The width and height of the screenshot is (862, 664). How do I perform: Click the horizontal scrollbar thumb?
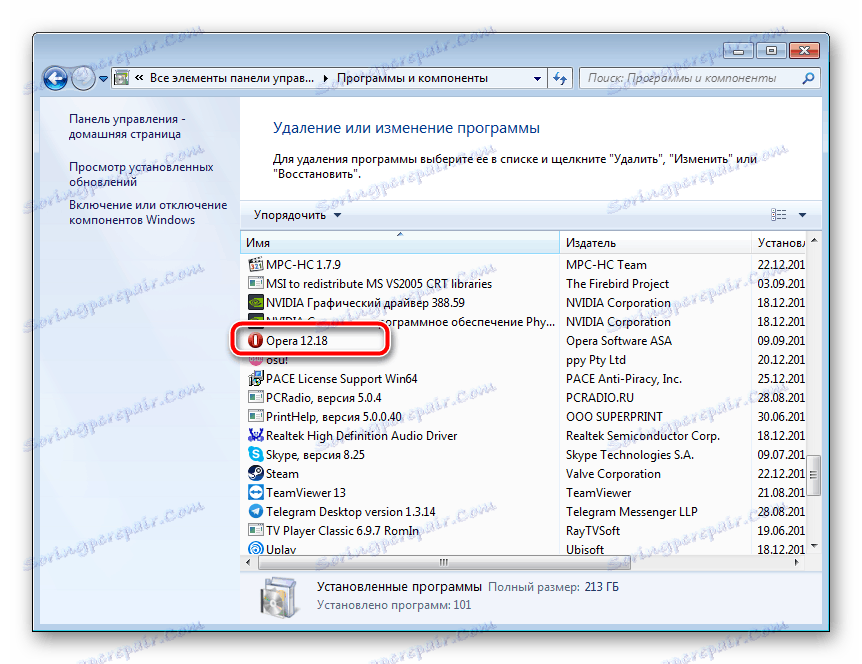(x=444, y=562)
